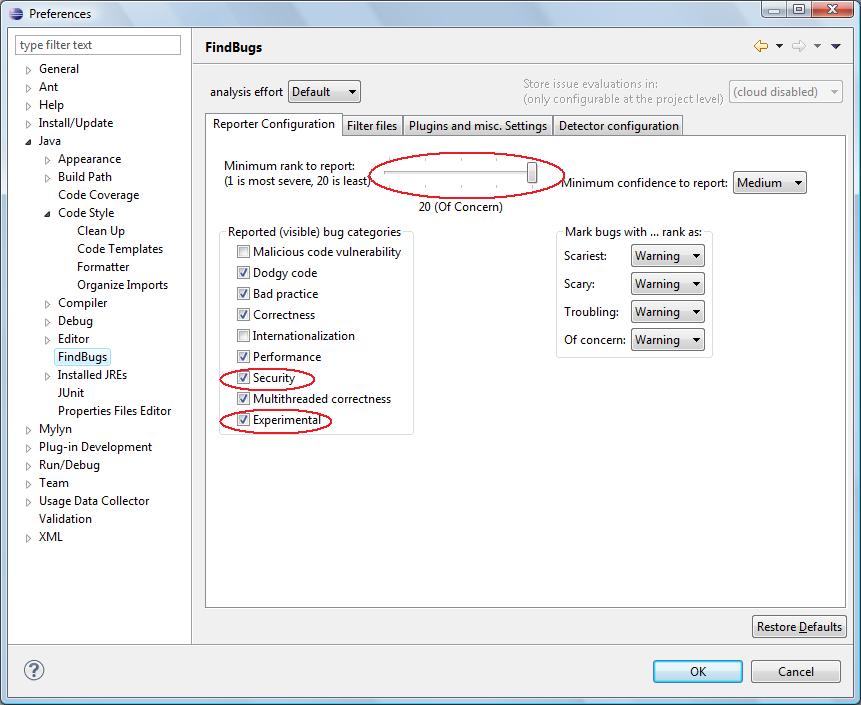Expand the General tree node
Image resolution: width=861 pixels, height=705 pixels.
click(29, 70)
